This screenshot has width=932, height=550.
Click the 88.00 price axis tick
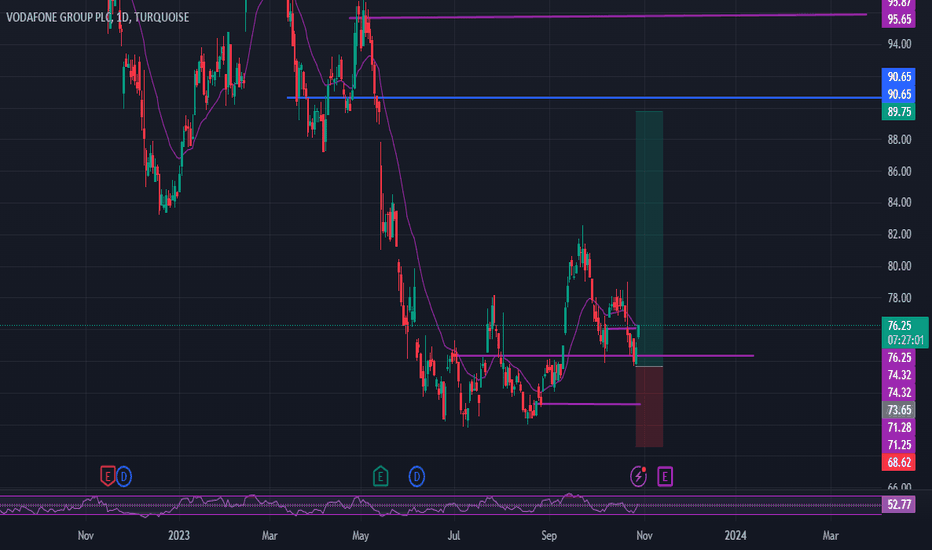899,140
